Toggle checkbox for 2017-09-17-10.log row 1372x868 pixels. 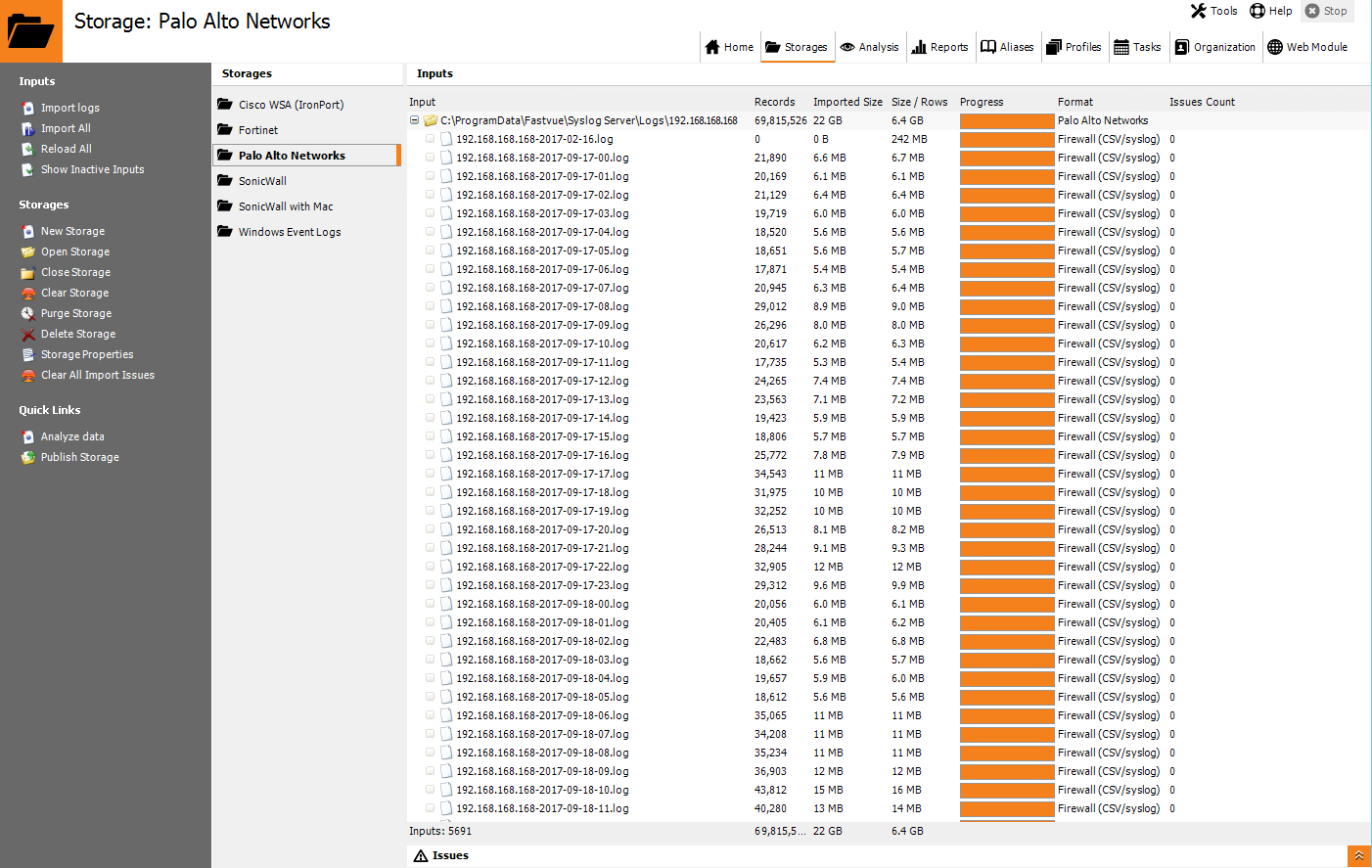tap(430, 343)
